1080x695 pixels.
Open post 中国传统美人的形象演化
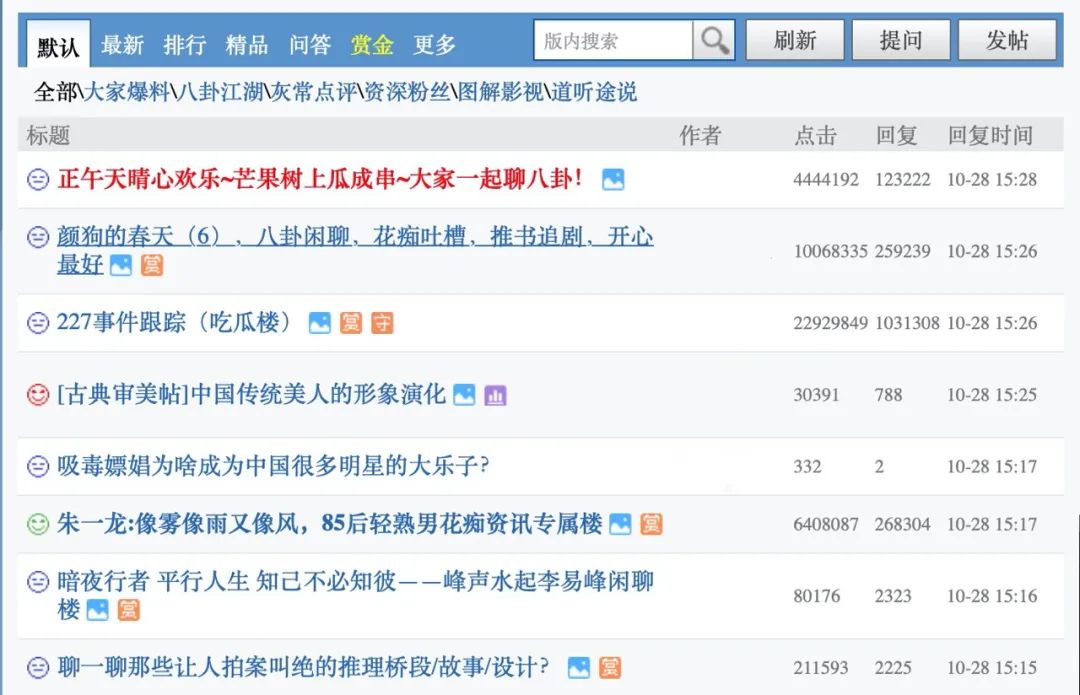click(251, 394)
